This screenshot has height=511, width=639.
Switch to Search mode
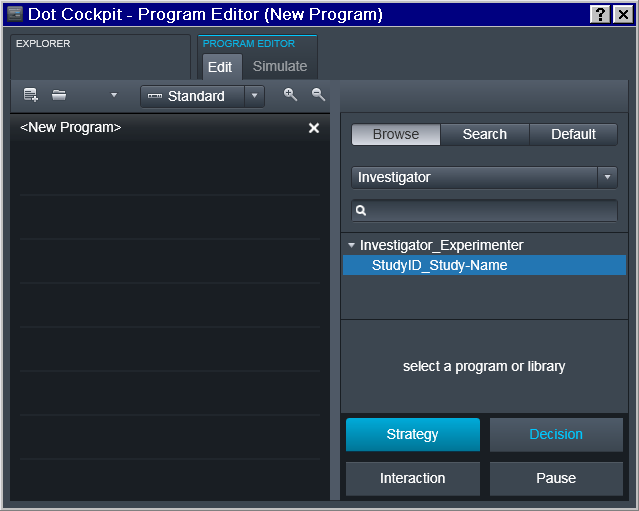(x=485, y=134)
